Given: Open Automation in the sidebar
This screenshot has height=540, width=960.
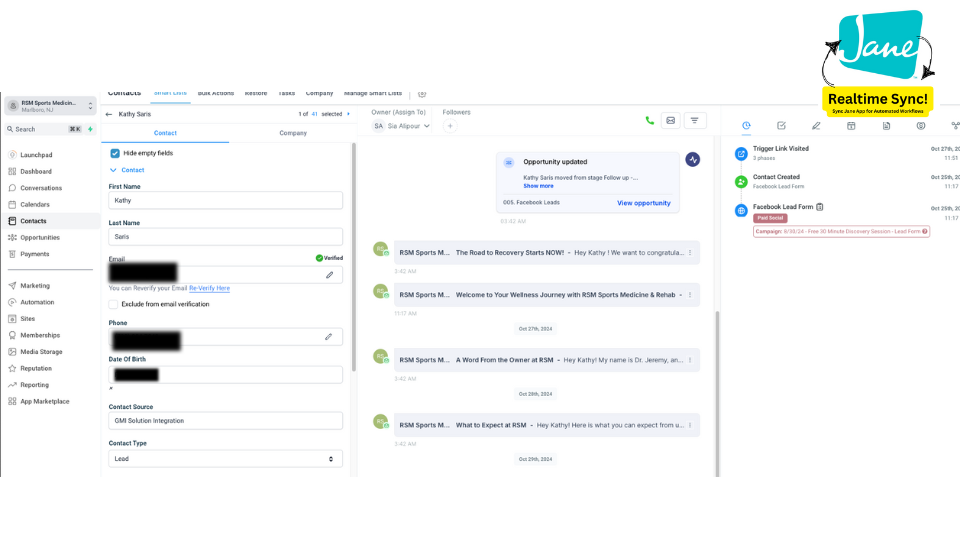Looking at the screenshot, I should click(x=37, y=302).
